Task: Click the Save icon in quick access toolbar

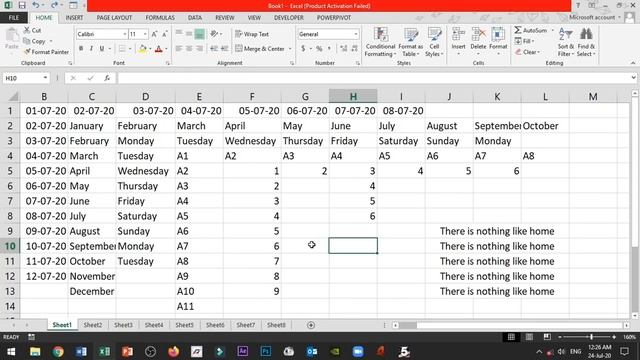Action: 22,5
